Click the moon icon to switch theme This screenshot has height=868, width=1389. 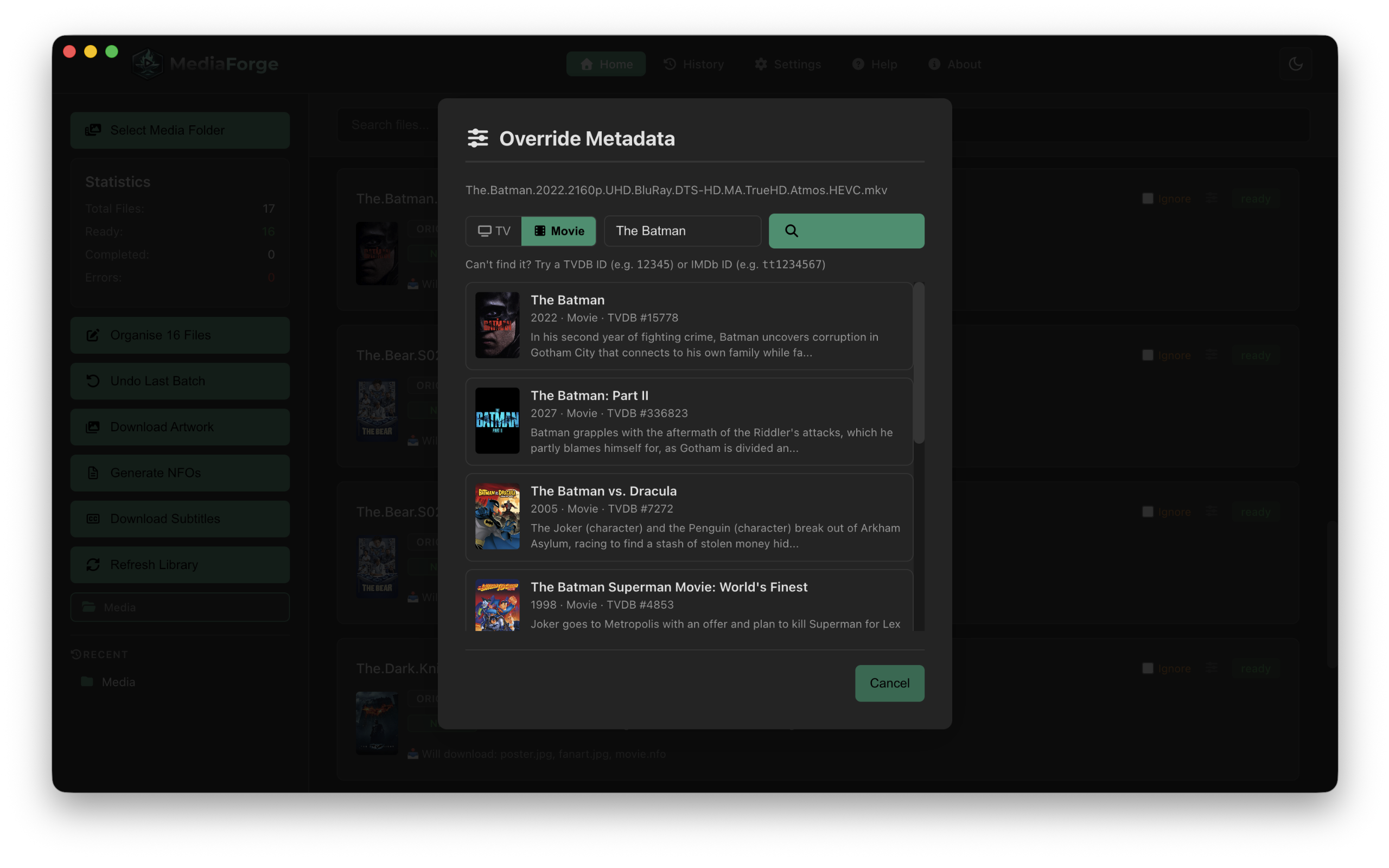1296,63
